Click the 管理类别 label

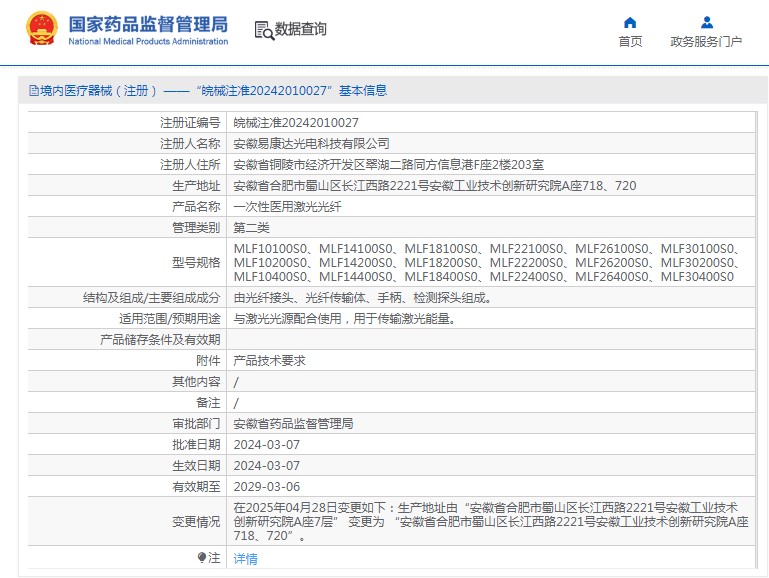196,228
